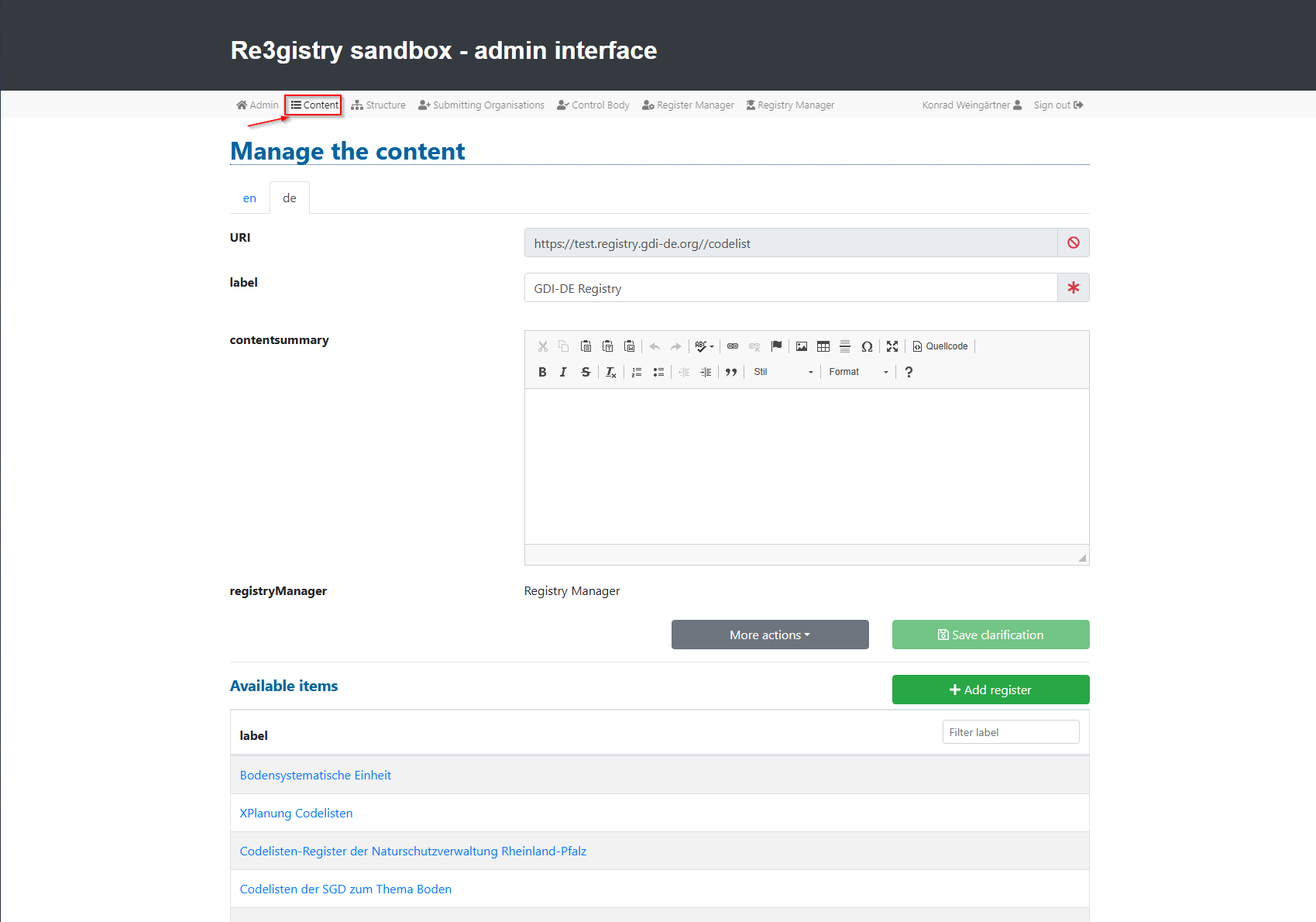Open the Stil styles dropdown
The image size is (1316, 922).
[783, 372]
